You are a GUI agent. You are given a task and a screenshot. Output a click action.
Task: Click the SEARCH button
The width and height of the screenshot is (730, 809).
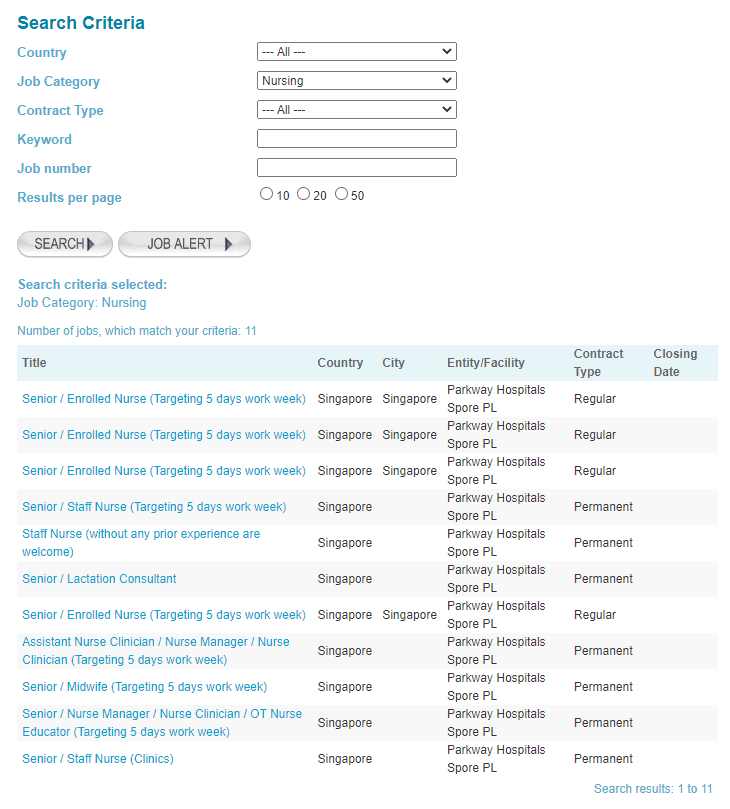[x=64, y=244]
